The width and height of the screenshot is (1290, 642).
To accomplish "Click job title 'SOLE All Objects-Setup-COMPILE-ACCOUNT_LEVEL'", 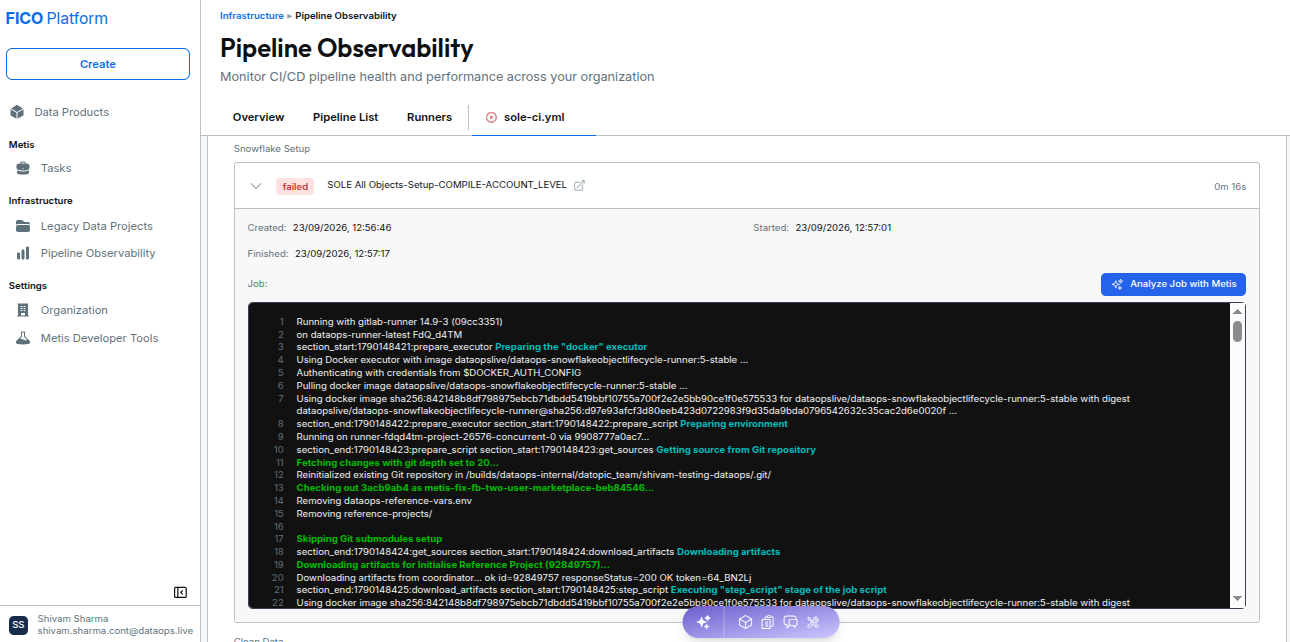I will click(447, 185).
